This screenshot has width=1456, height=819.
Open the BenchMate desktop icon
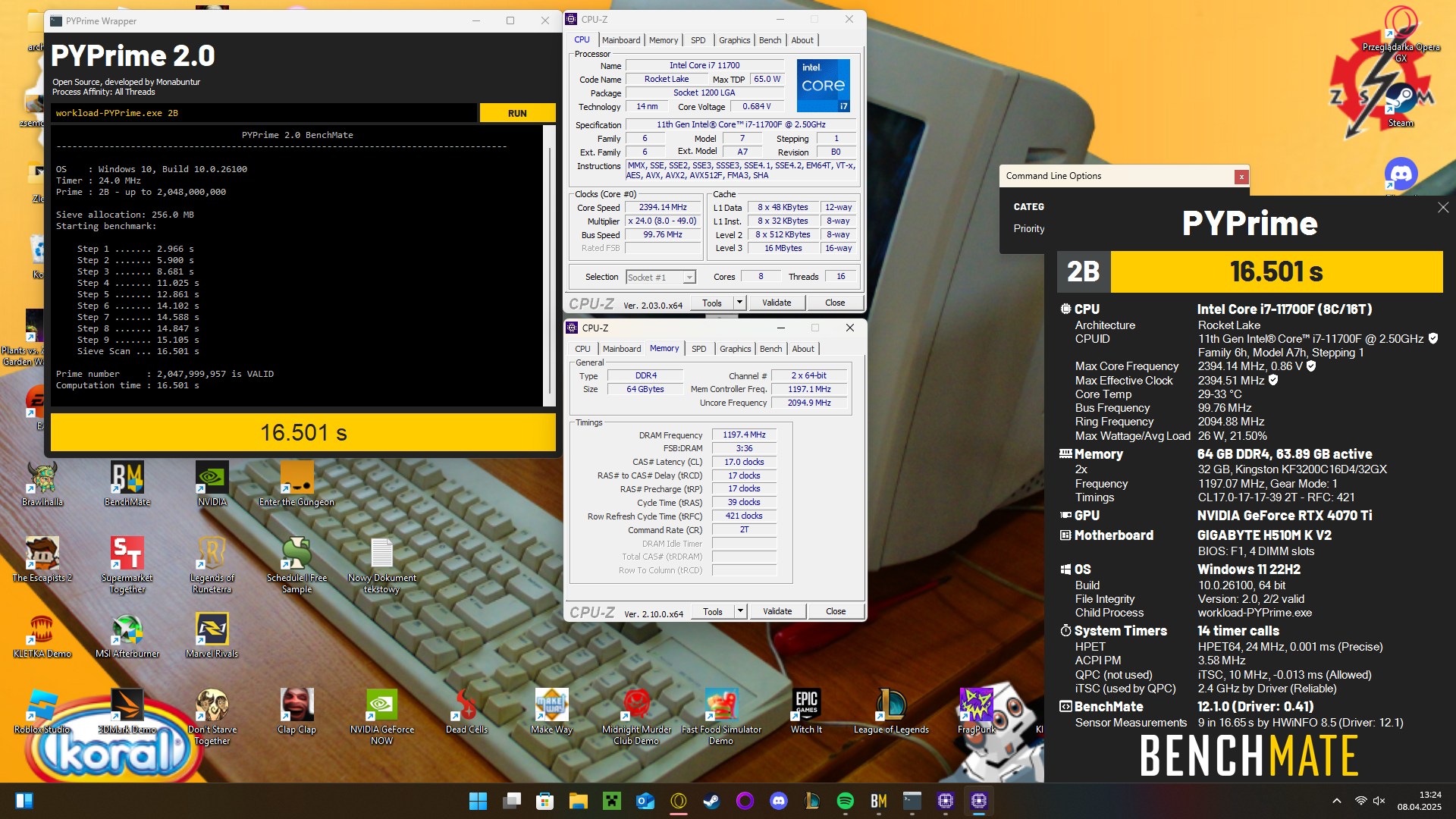click(127, 484)
